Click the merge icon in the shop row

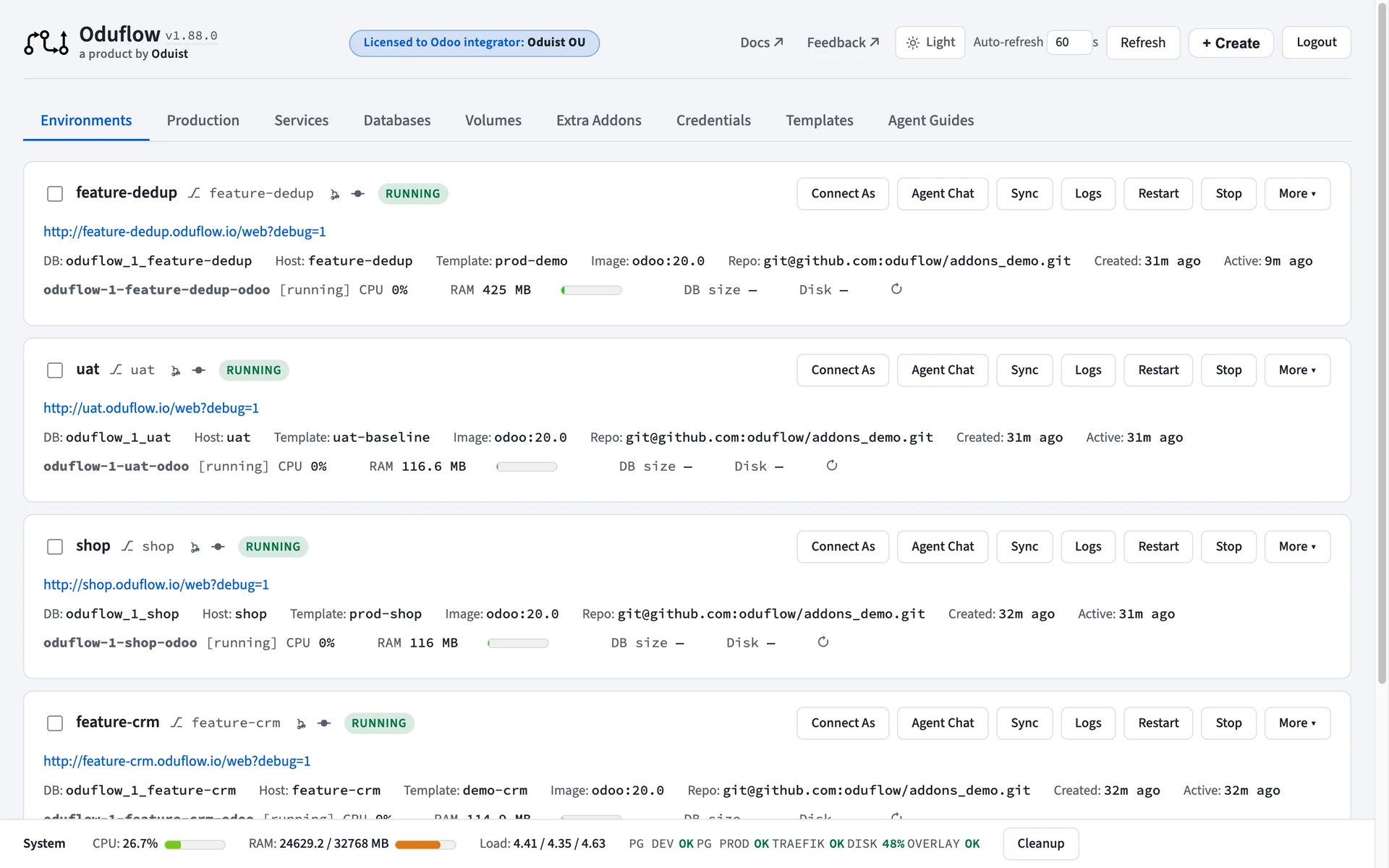[x=195, y=547]
